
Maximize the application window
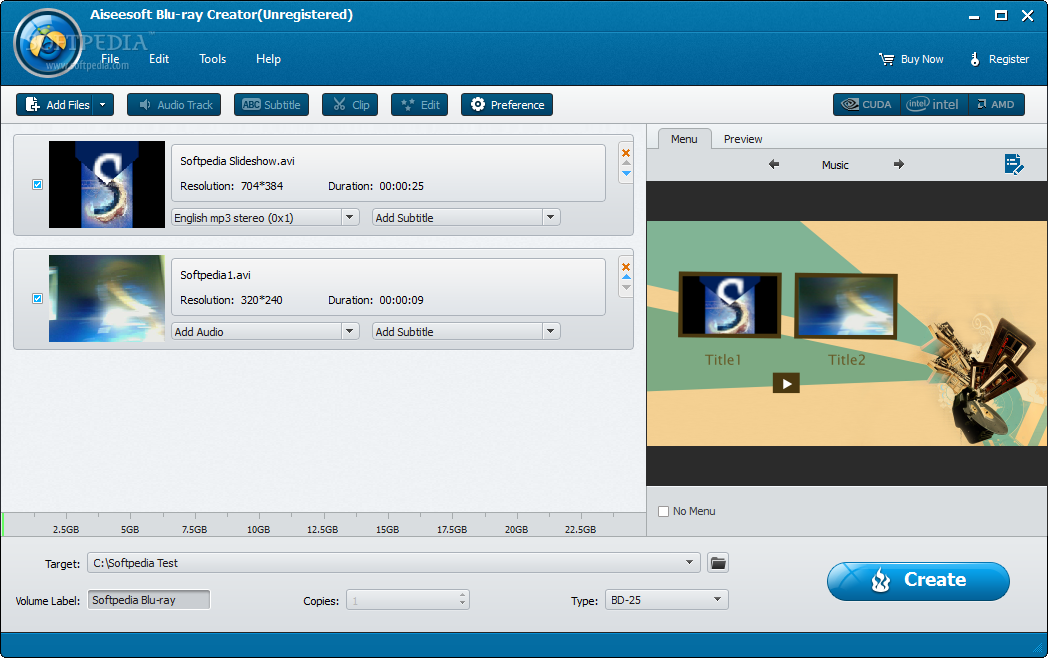pos(1001,15)
